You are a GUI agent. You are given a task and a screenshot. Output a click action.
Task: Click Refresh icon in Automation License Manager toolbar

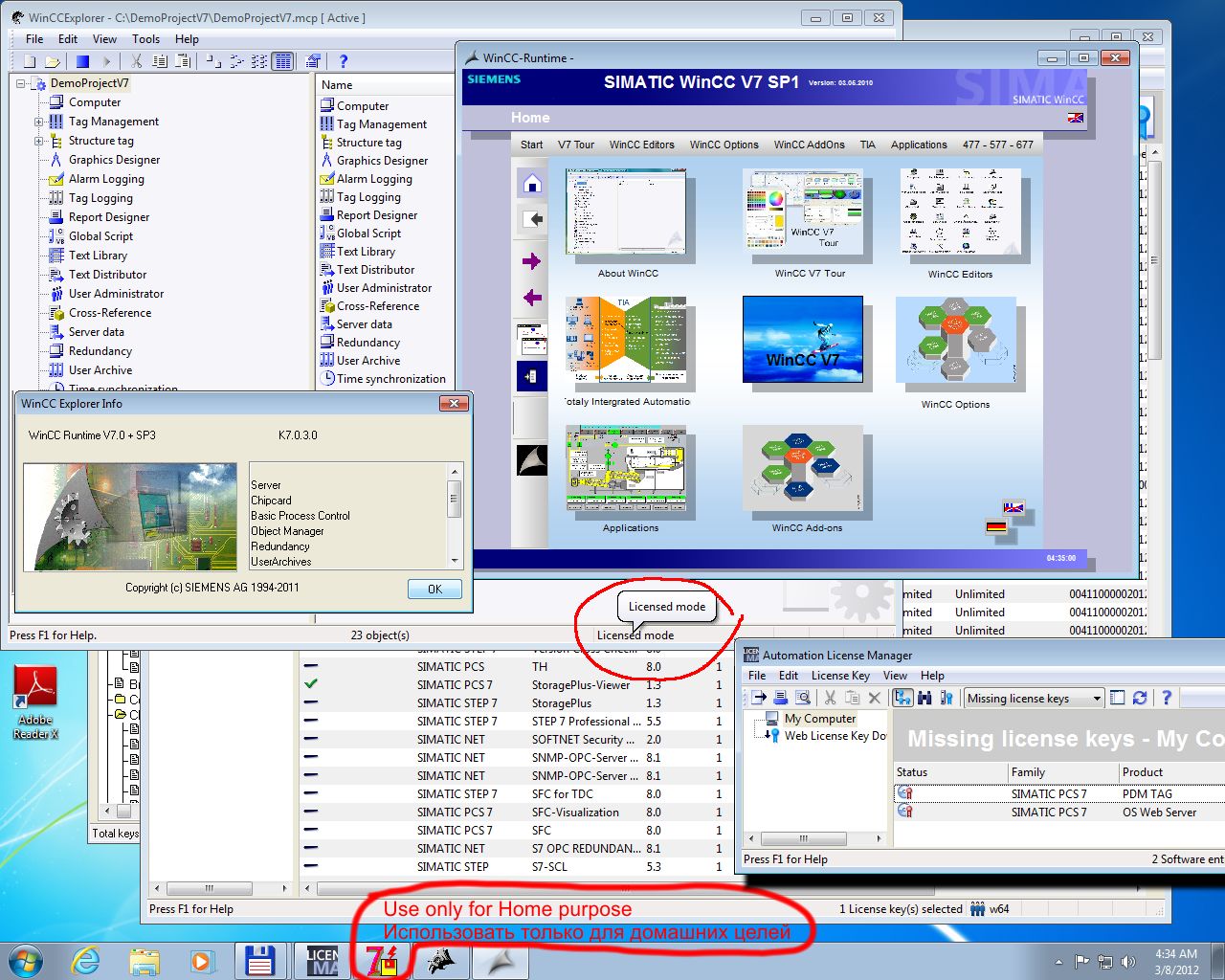click(1140, 698)
